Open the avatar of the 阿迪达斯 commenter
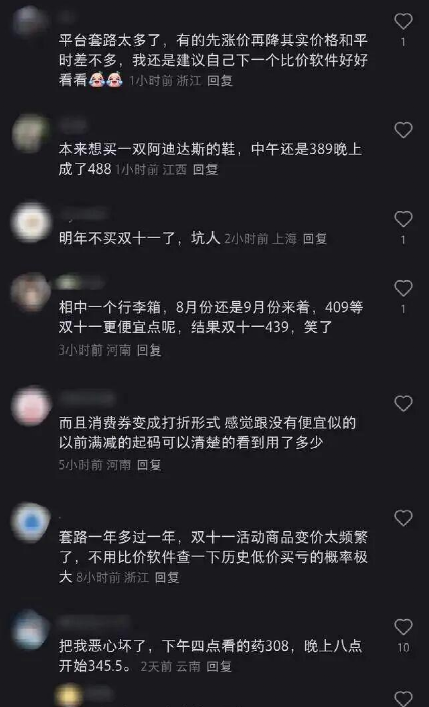This screenshot has width=429, height=707. [31, 134]
